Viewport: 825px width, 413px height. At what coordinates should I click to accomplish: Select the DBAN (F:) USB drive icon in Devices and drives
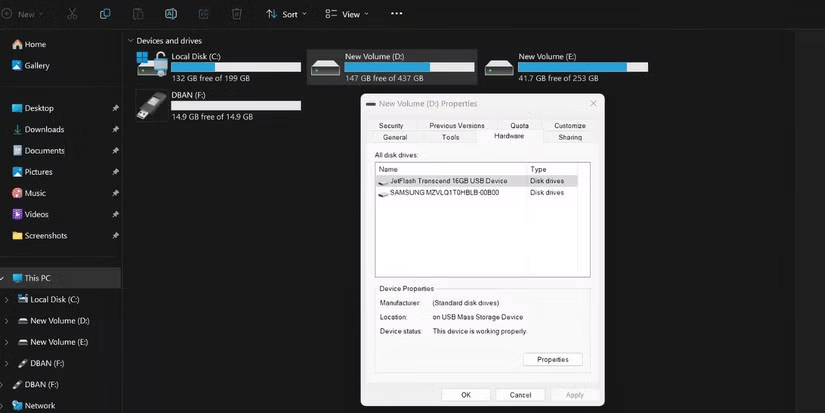point(152,105)
